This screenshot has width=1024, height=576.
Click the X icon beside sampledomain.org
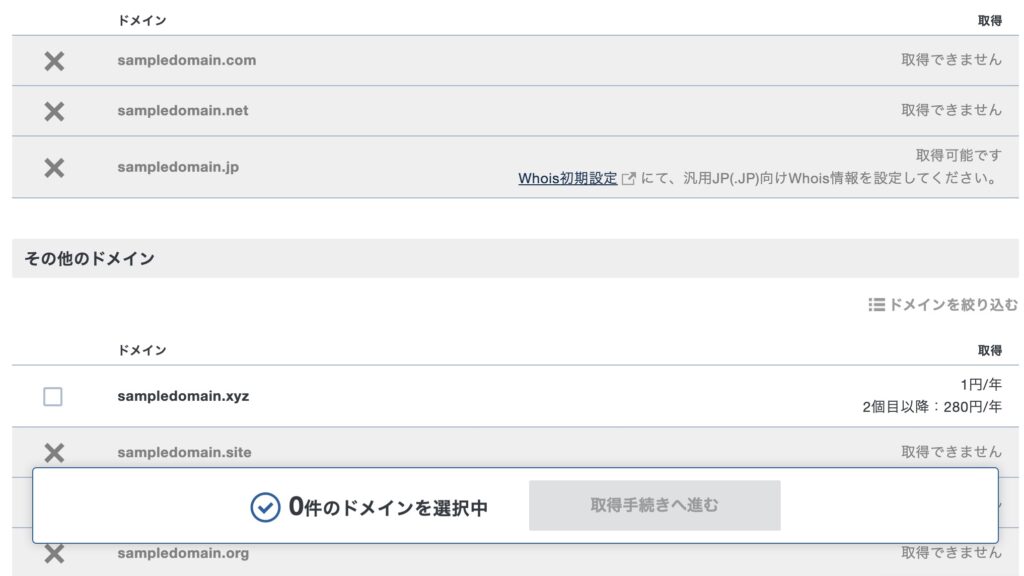(x=54, y=553)
